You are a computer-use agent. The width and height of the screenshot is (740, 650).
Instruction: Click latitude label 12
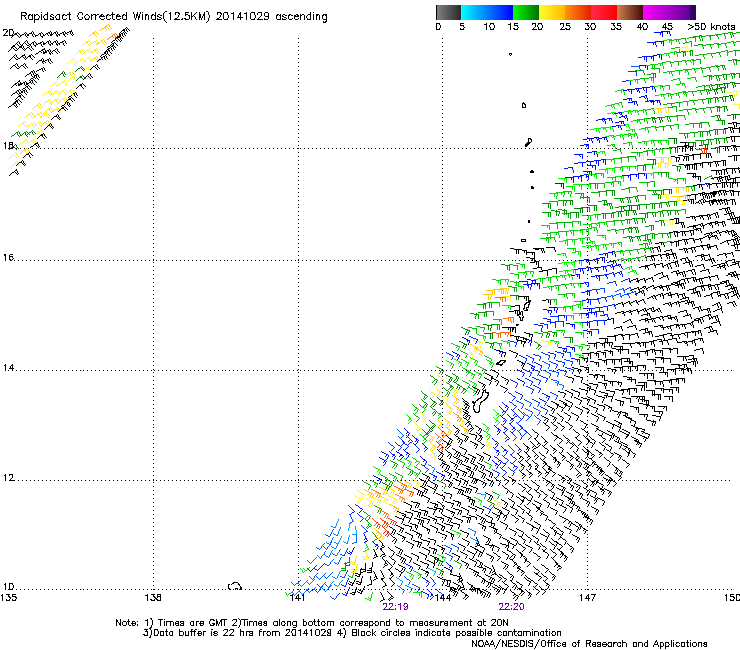[8, 478]
